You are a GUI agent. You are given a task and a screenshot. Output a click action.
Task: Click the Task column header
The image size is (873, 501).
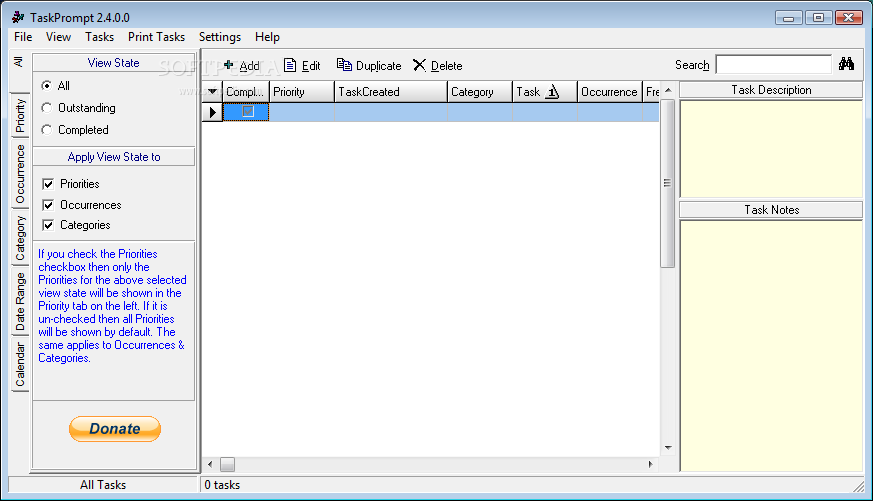(545, 92)
